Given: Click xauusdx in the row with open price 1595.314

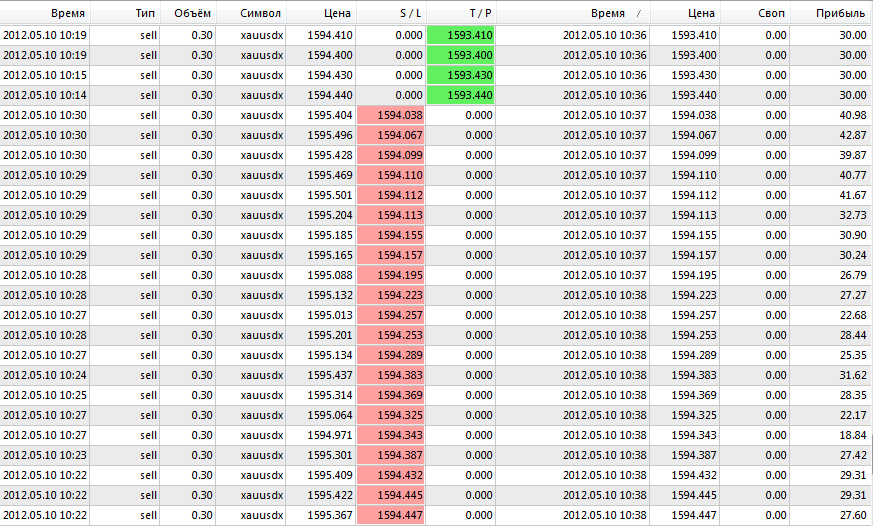Looking at the screenshot, I should click(262, 395).
